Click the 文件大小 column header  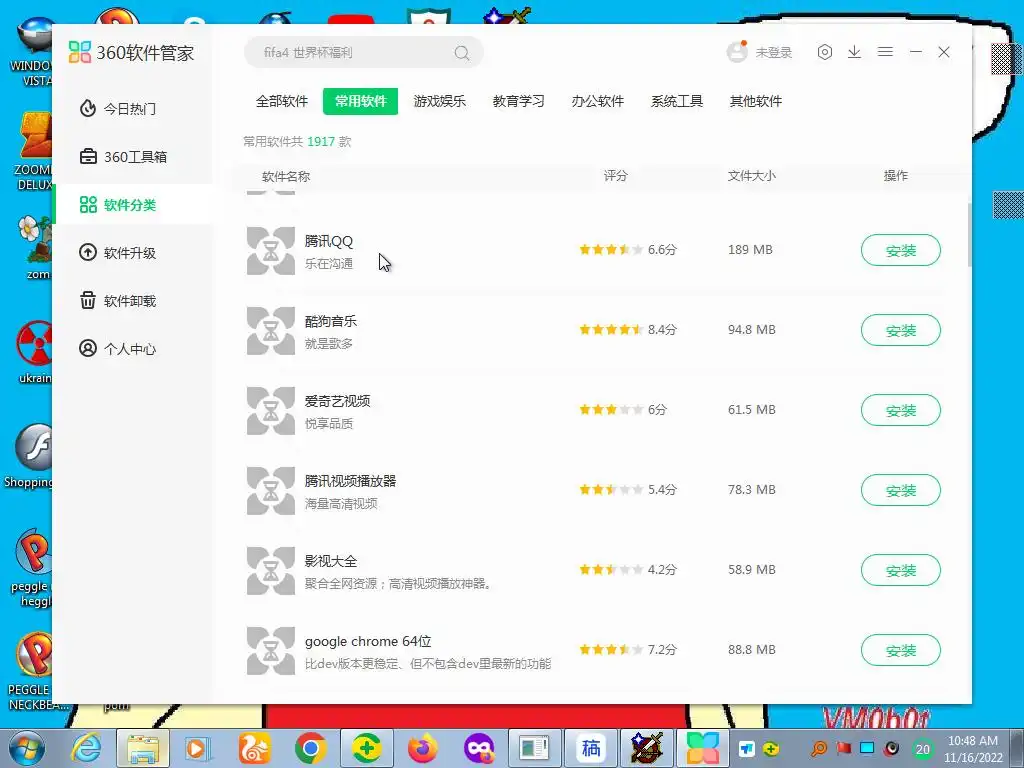coord(752,176)
